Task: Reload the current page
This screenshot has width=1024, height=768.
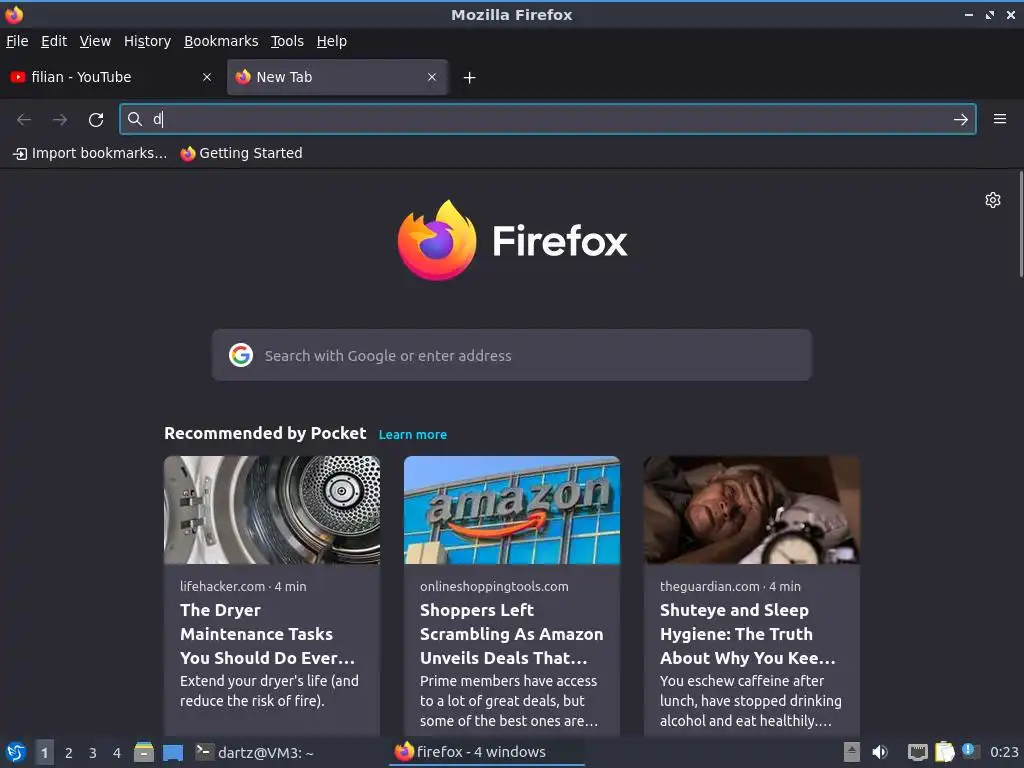Action: coord(96,120)
